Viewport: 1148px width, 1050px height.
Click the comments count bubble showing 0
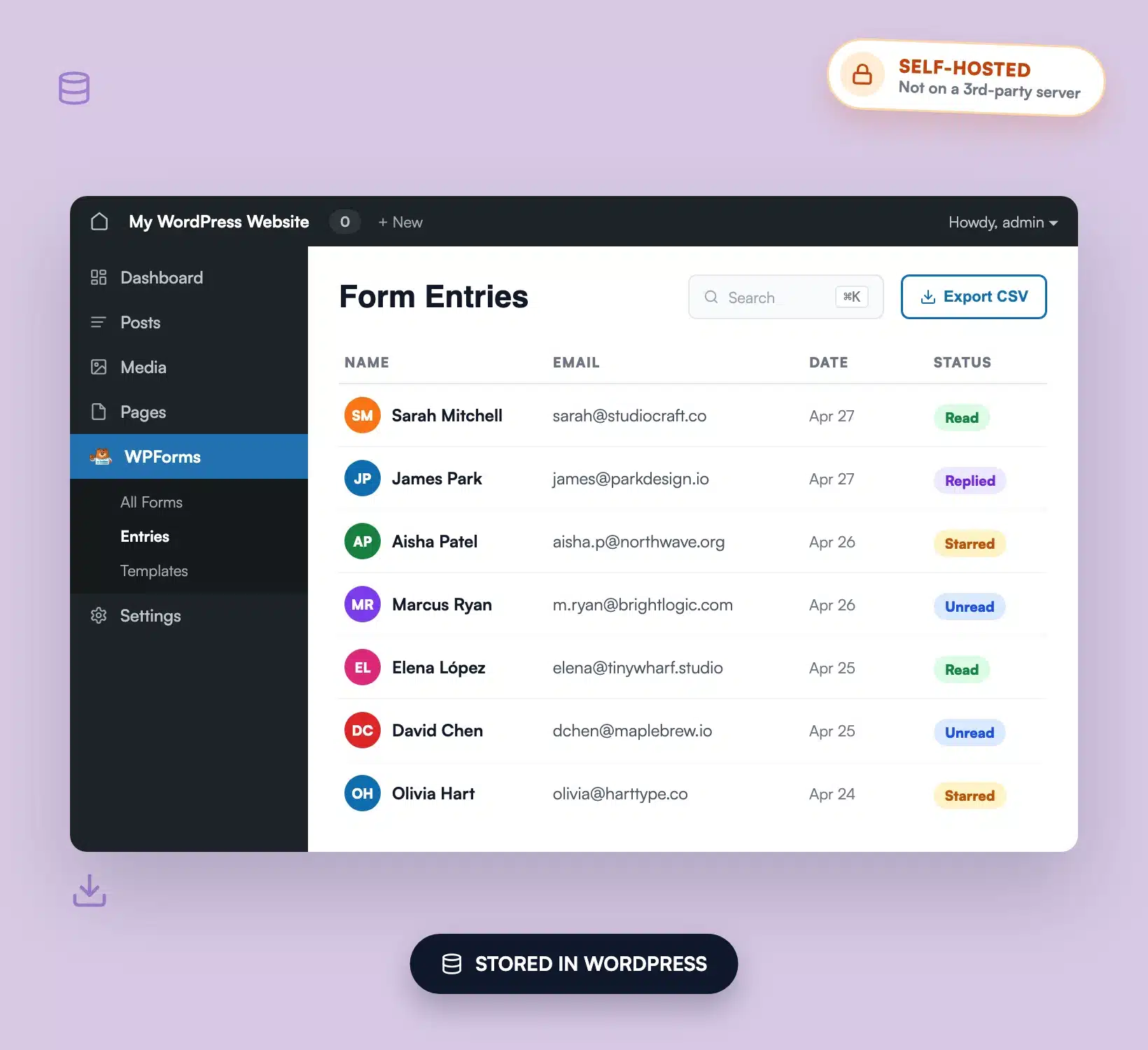tap(345, 222)
